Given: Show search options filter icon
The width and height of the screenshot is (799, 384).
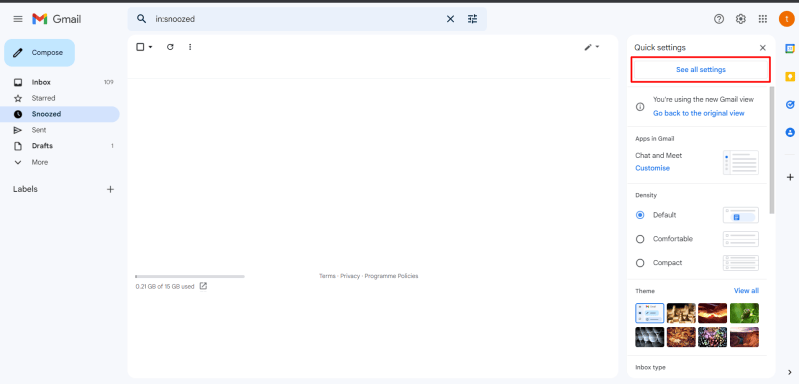Looking at the screenshot, I should pyautogui.click(x=473, y=19).
